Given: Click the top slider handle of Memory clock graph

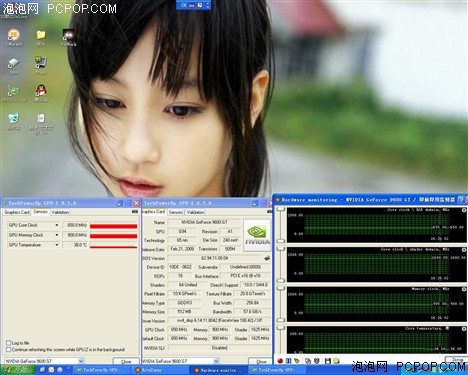Looking at the screenshot, I should click(x=281, y=288).
